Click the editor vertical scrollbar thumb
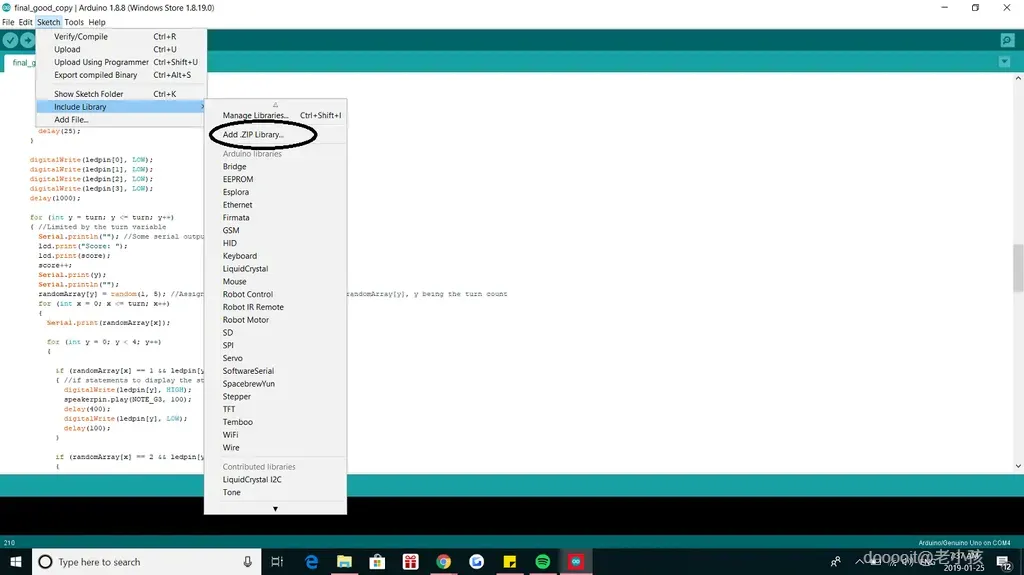This screenshot has width=1024, height=575. click(1018, 268)
